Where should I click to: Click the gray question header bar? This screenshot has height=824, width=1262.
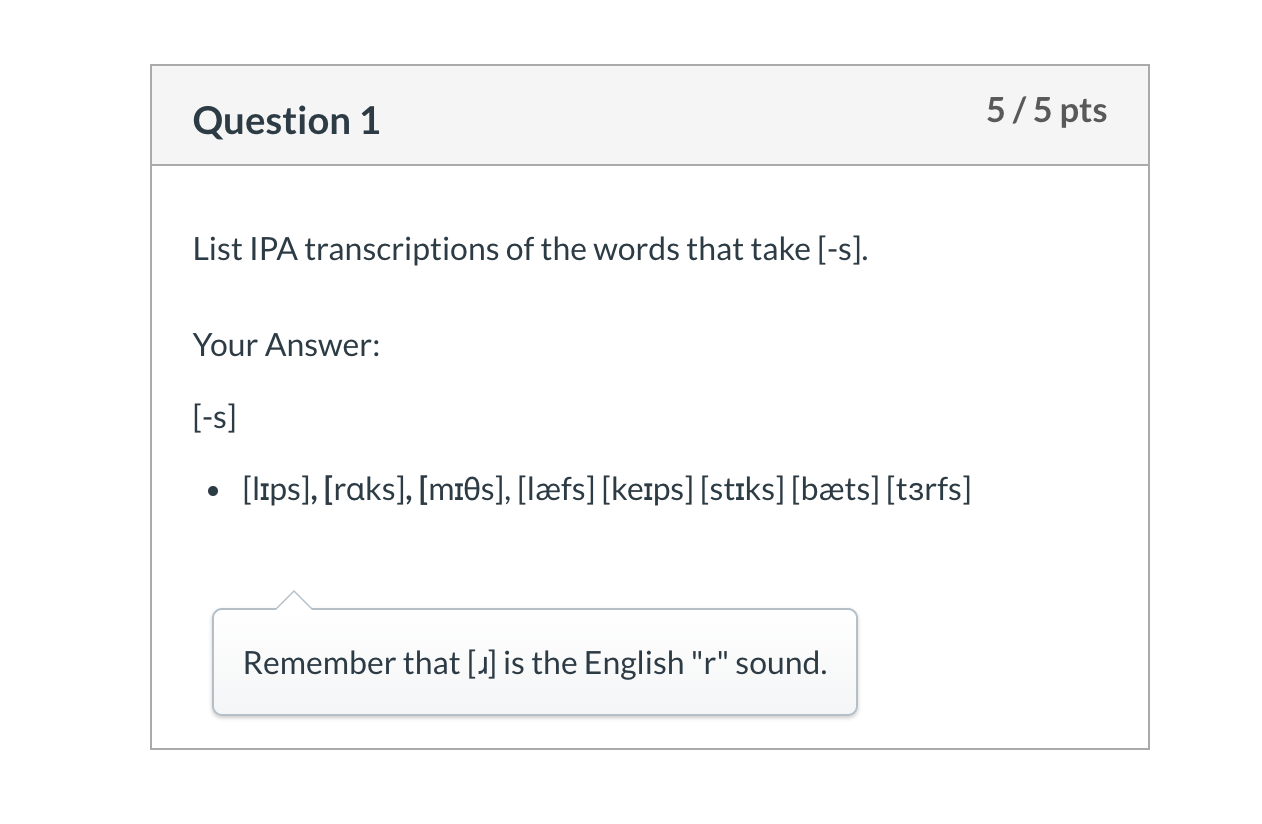point(650,115)
